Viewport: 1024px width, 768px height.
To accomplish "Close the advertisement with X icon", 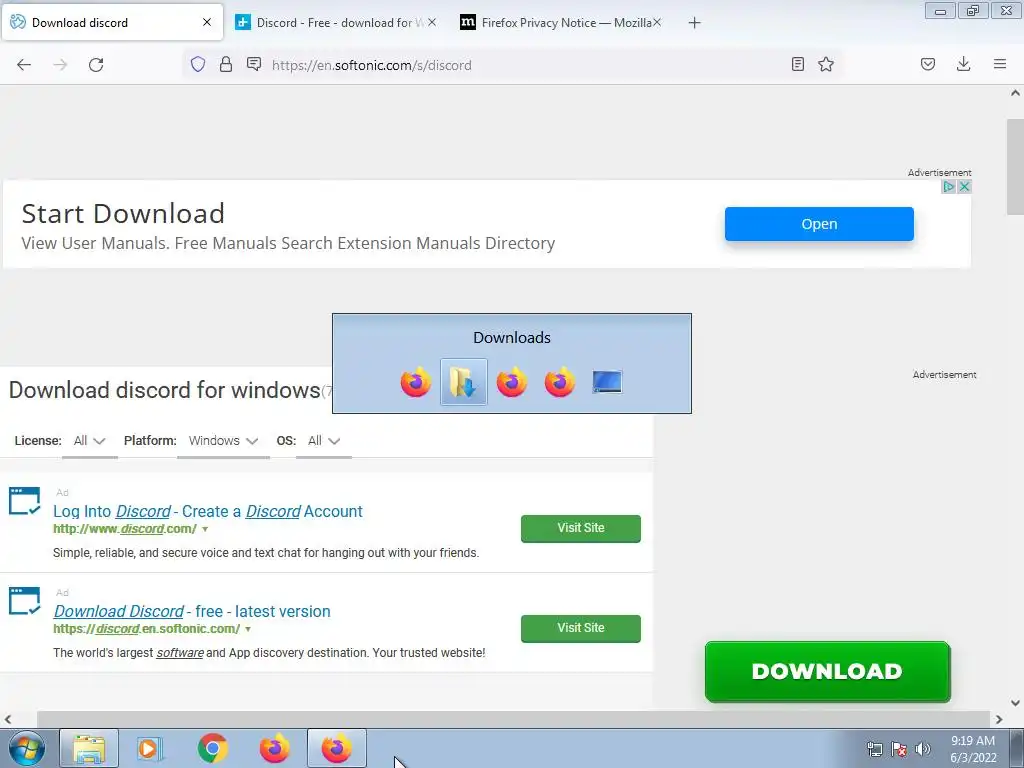I will pos(964,187).
